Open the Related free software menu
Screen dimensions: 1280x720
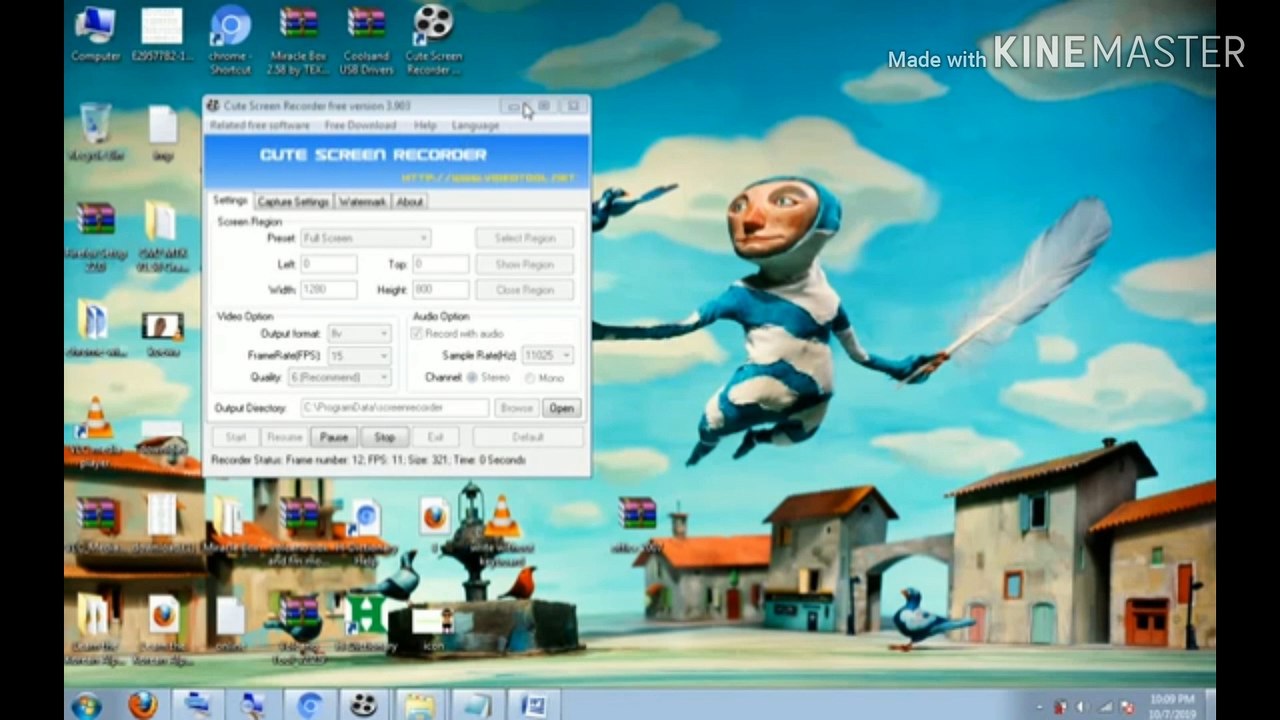click(x=259, y=126)
